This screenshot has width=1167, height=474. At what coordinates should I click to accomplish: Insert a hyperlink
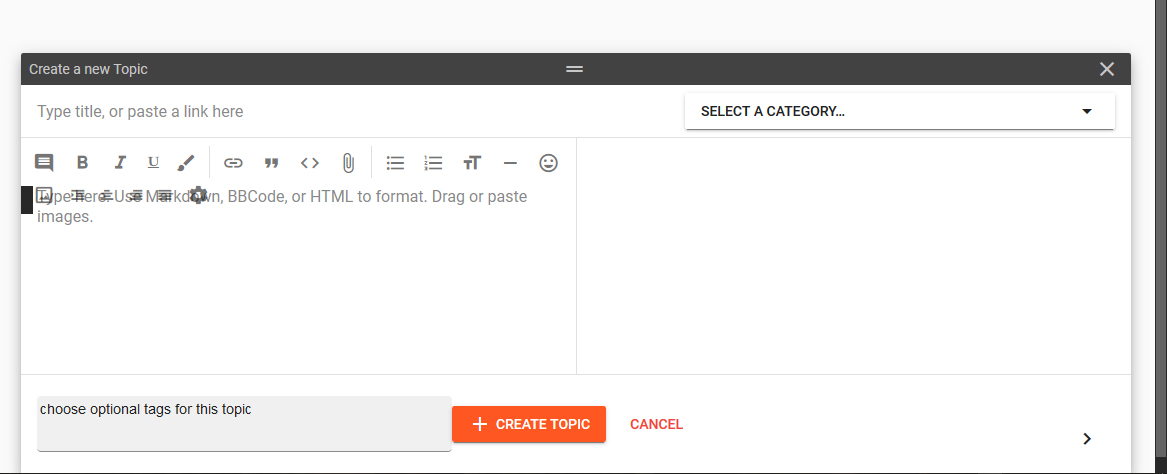pyautogui.click(x=233, y=163)
